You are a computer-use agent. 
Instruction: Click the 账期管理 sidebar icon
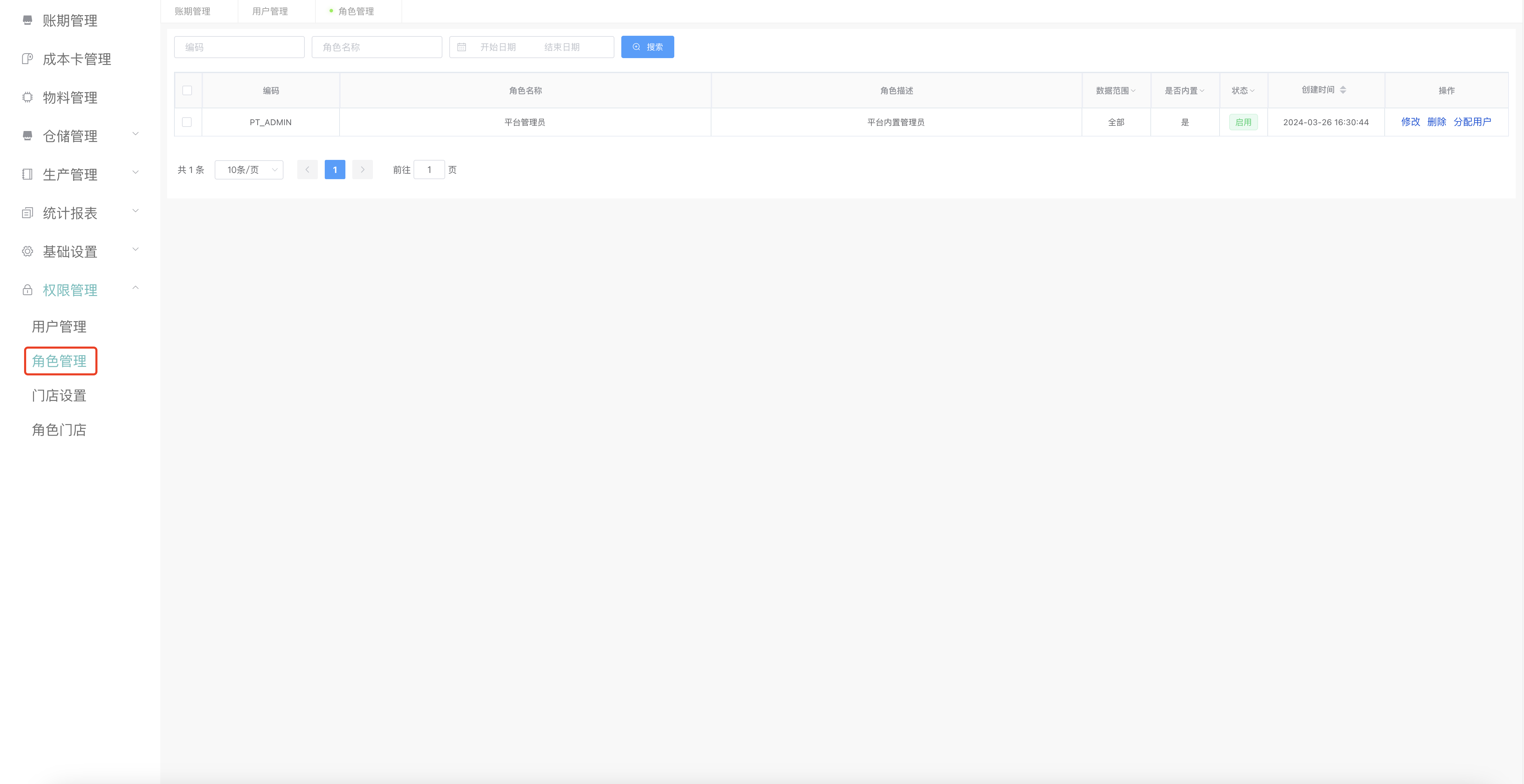point(27,21)
